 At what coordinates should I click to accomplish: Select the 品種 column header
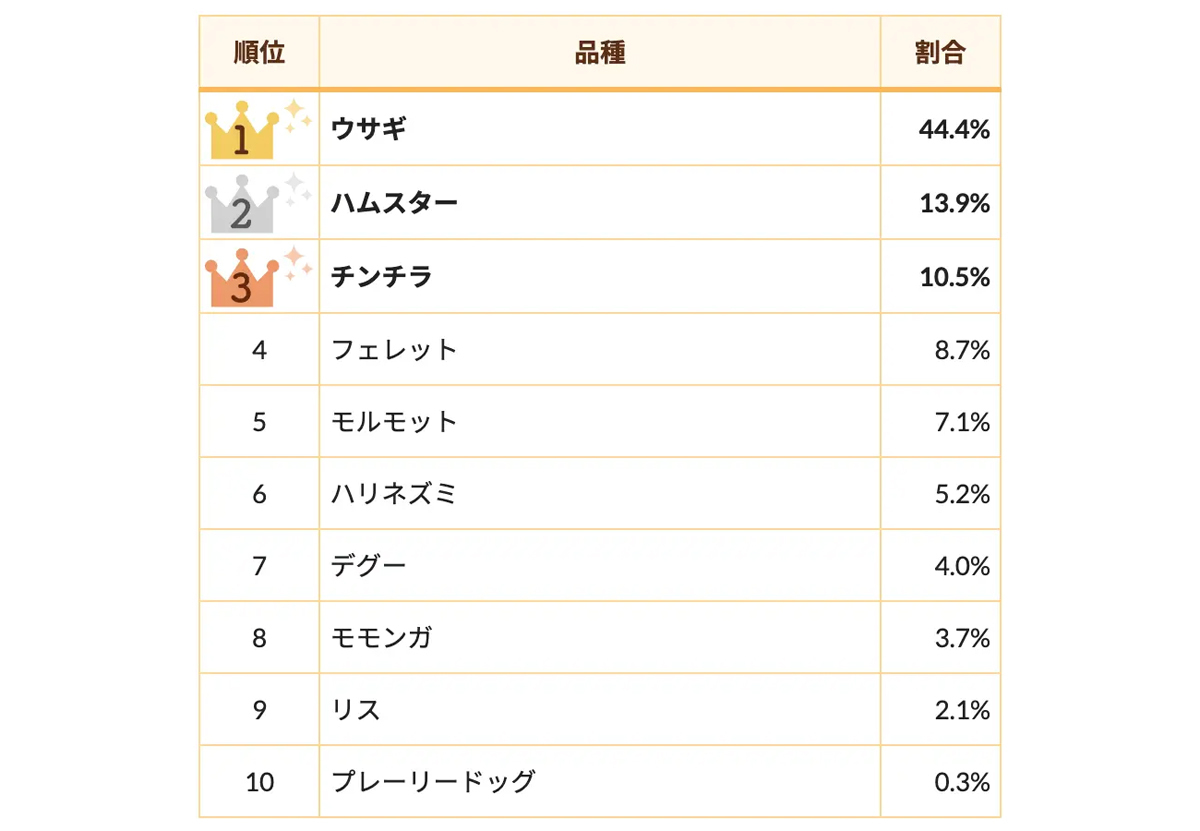coord(600,53)
